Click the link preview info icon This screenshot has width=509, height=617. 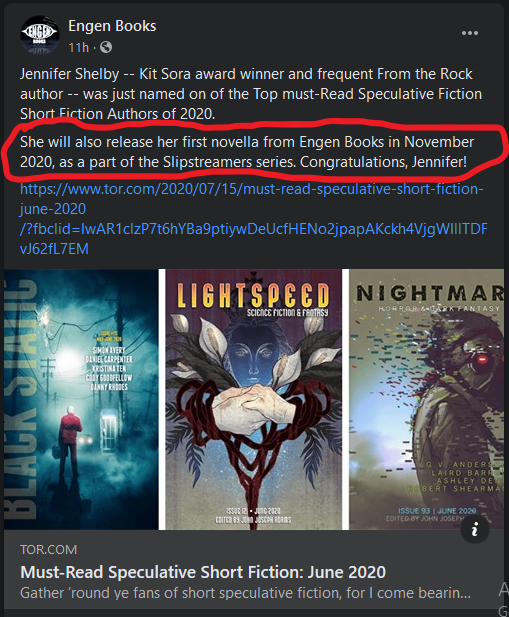click(x=475, y=529)
